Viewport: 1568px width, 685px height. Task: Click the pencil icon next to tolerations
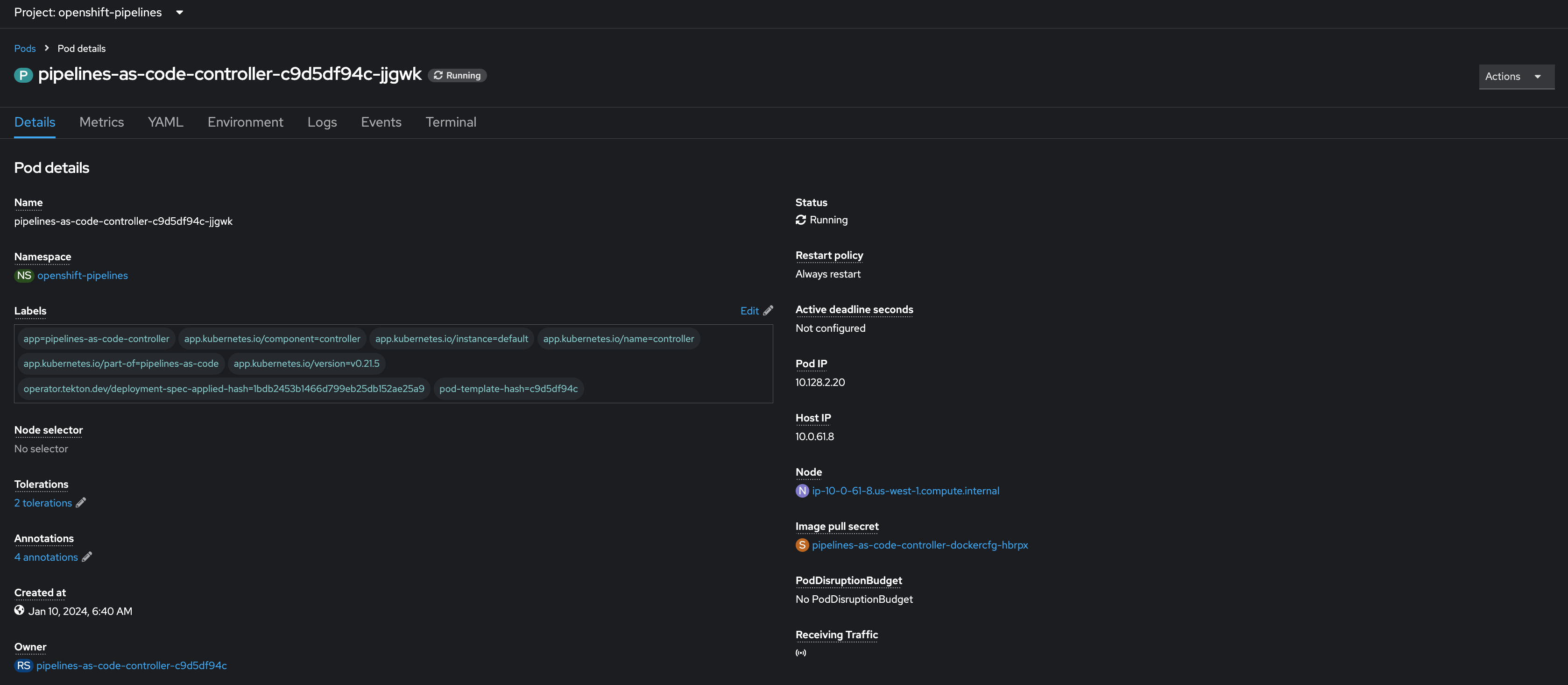pos(81,502)
